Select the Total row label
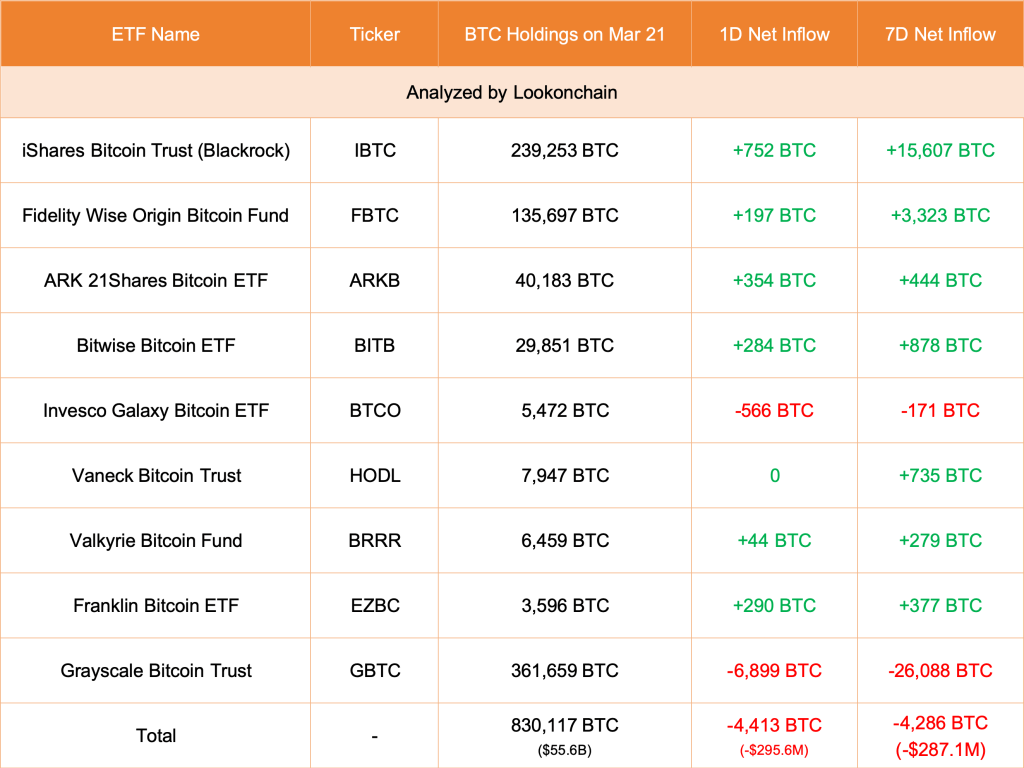 155,736
